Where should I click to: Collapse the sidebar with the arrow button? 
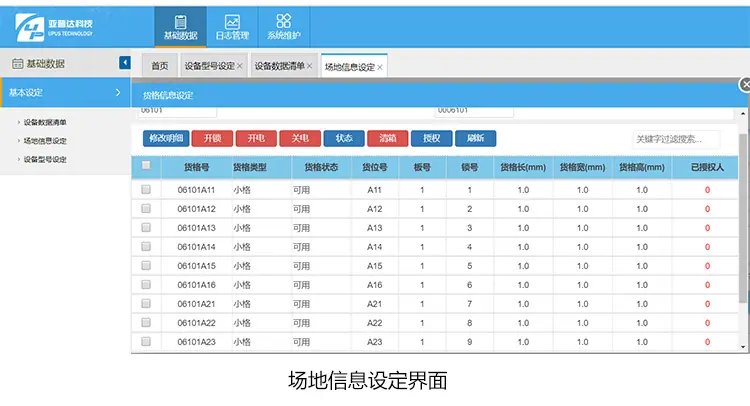pos(124,63)
